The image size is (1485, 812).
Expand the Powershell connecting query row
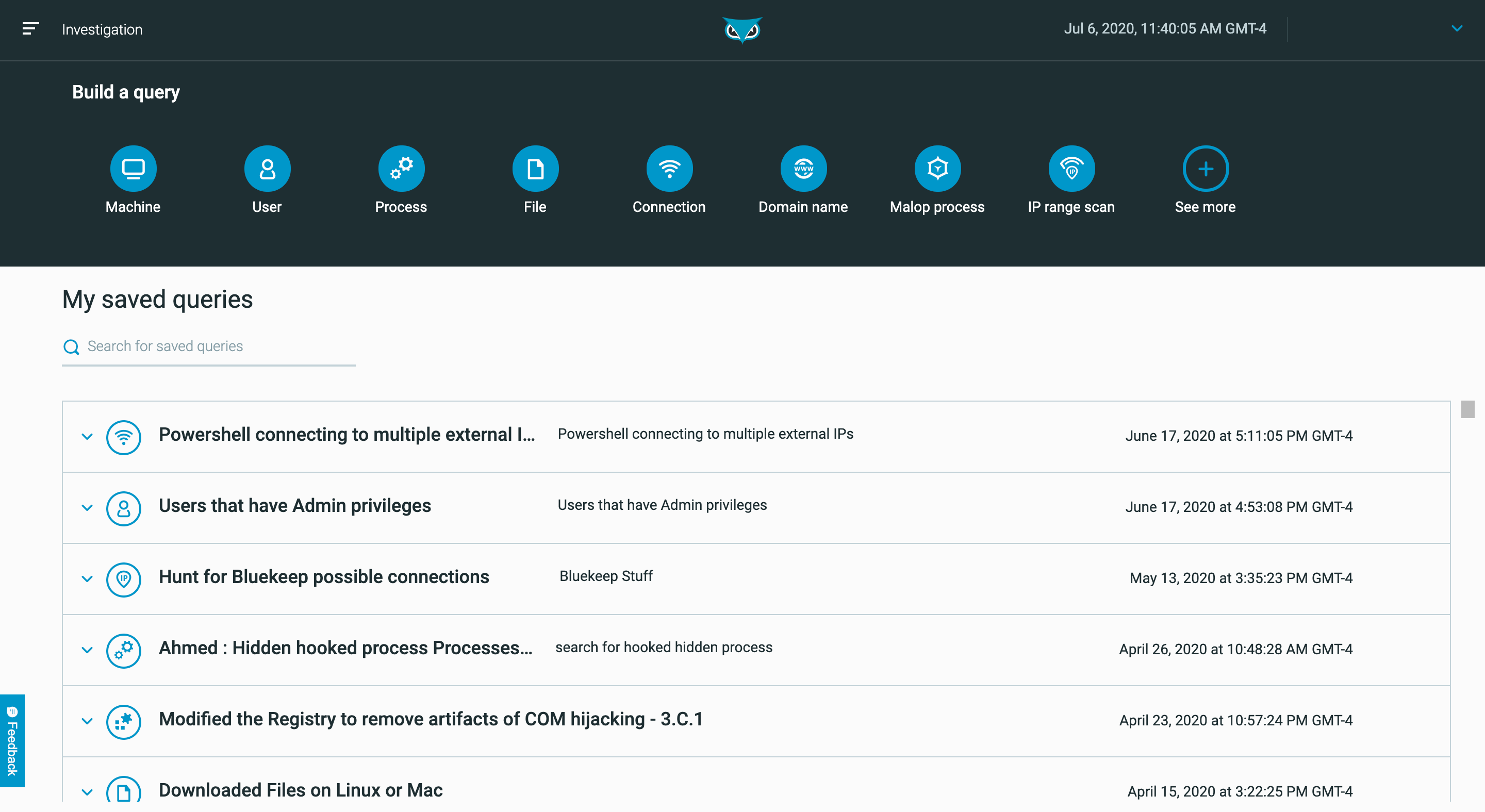click(x=87, y=436)
